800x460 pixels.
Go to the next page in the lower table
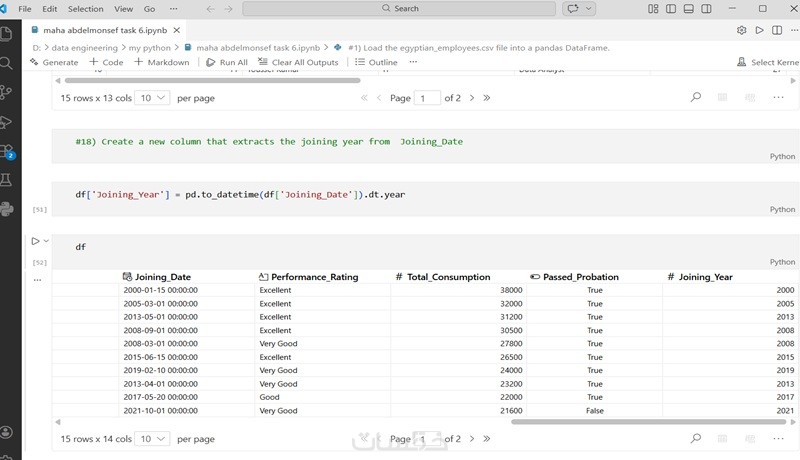[472, 439]
